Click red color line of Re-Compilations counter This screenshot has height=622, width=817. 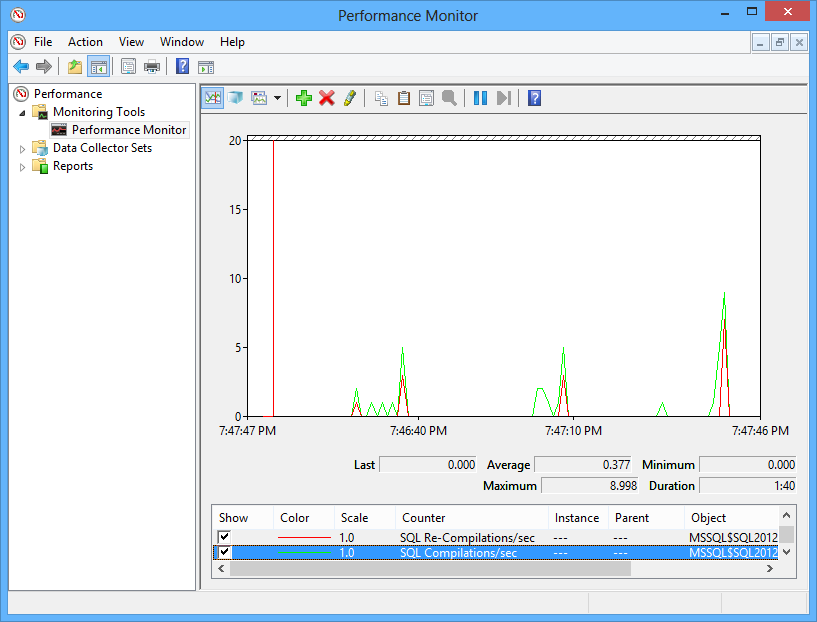305,537
